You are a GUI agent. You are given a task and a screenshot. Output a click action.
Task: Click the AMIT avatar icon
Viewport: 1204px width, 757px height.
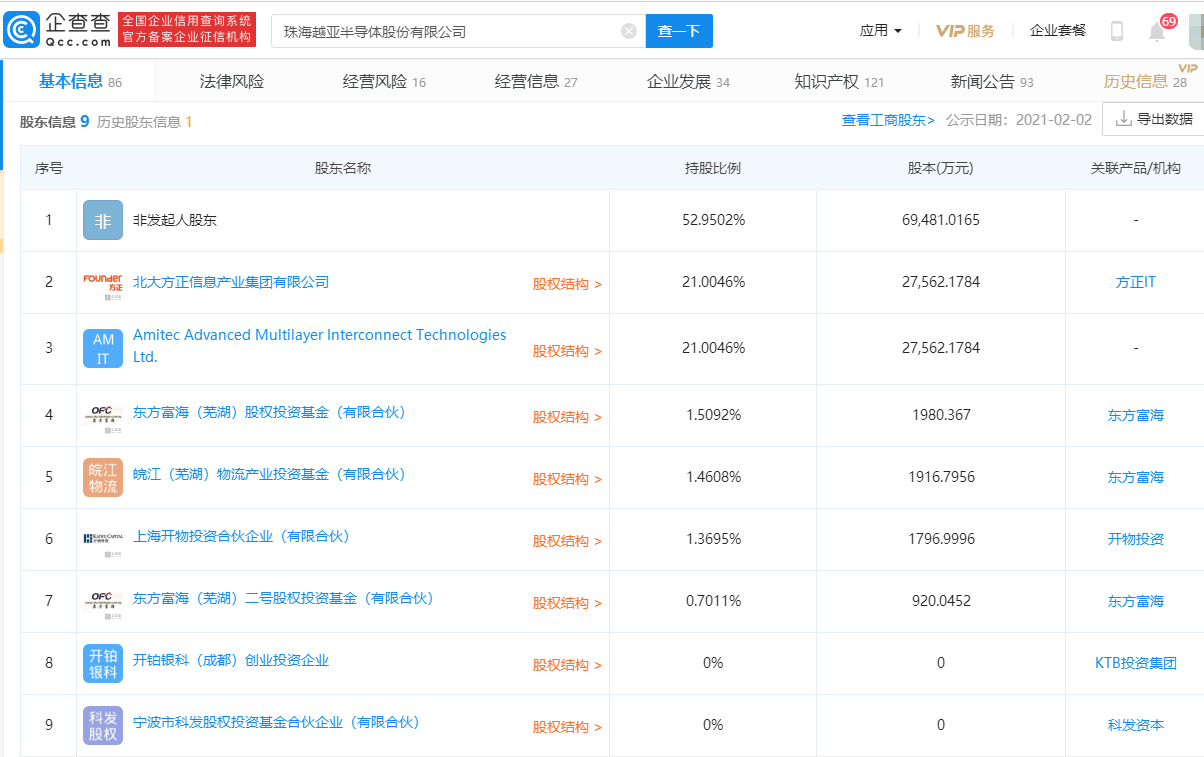(103, 348)
